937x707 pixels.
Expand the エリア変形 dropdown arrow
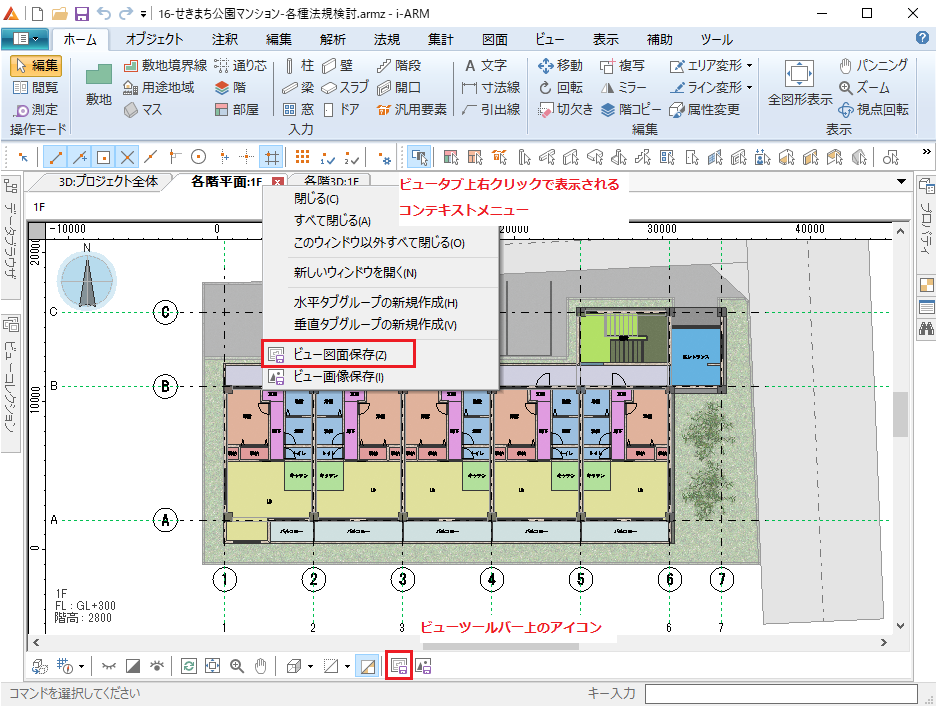(x=749, y=66)
